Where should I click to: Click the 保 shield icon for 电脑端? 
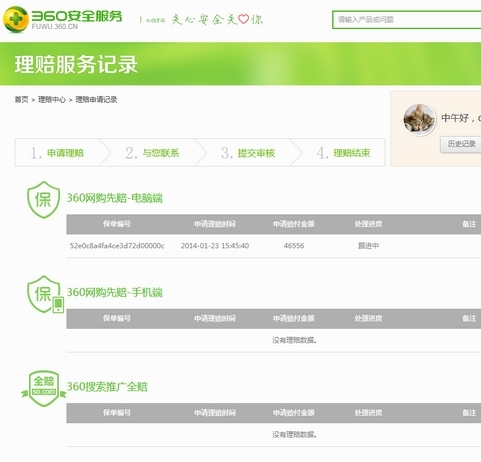[x=43, y=200]
